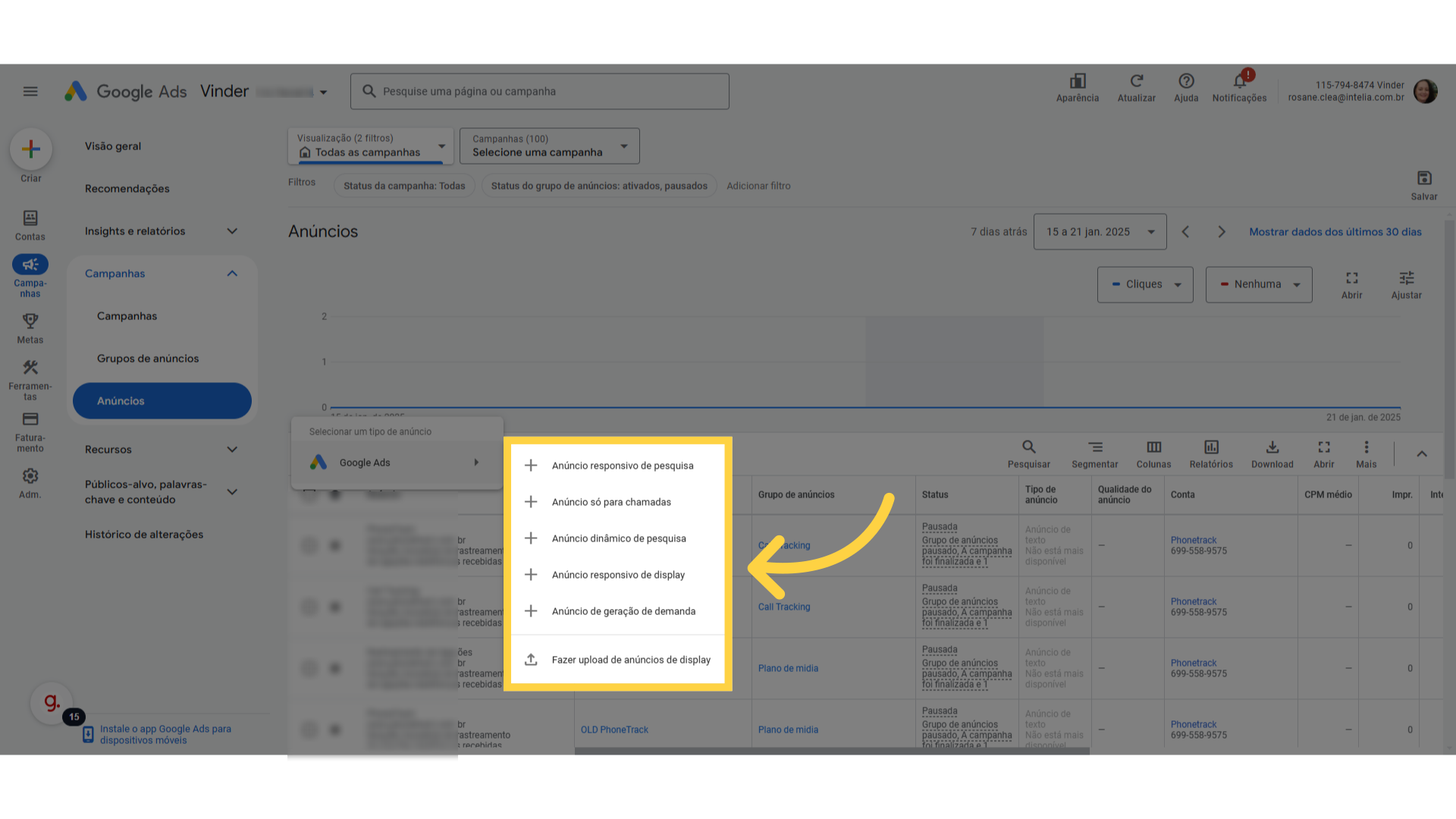The image size is (1456, 819).
Task: Click the search page or campaign field
Action: pyautogui.click(x=540, y=92)
